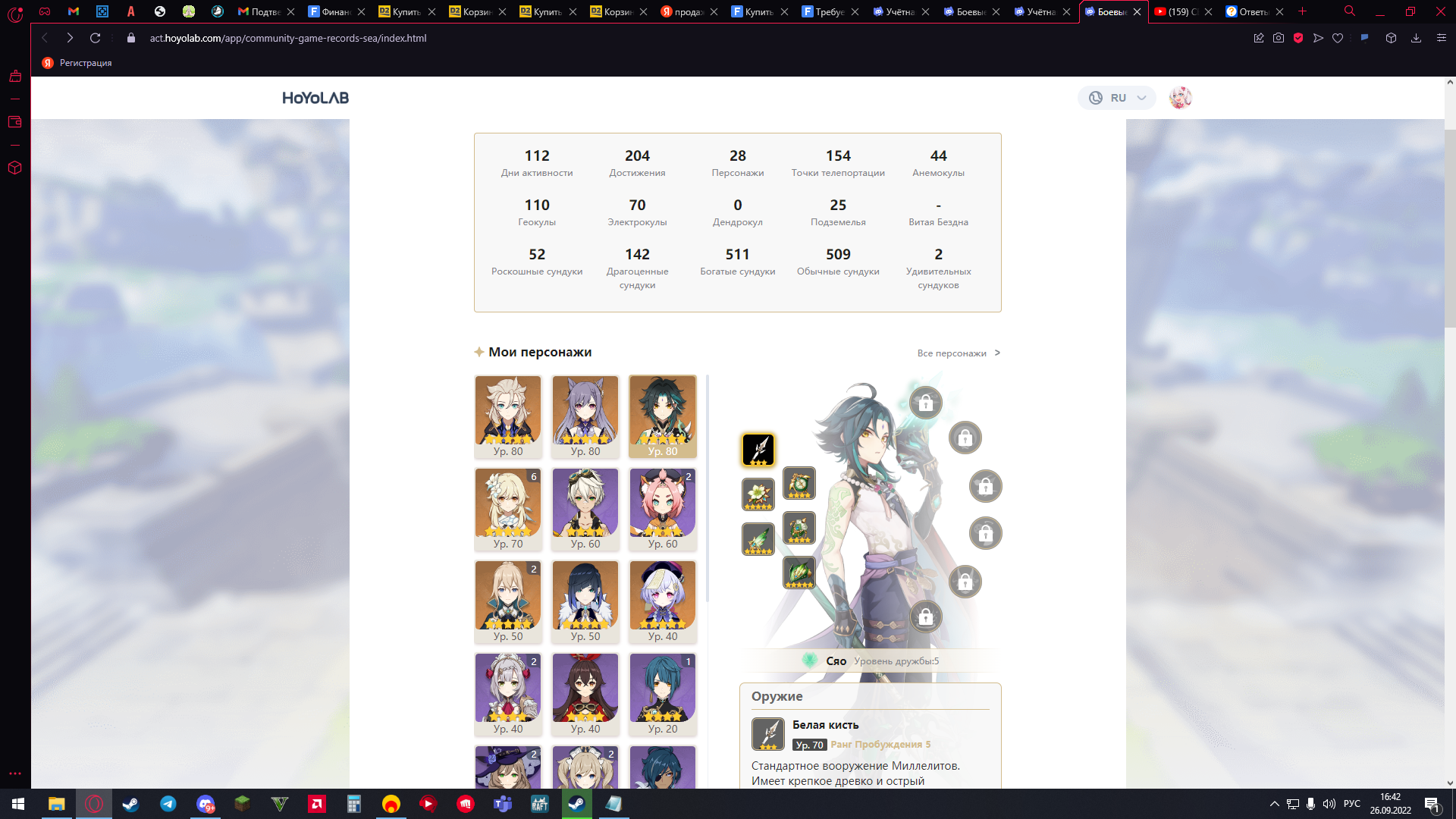
Task: Search tabs with the magnifier icon
Action: 1350,11
